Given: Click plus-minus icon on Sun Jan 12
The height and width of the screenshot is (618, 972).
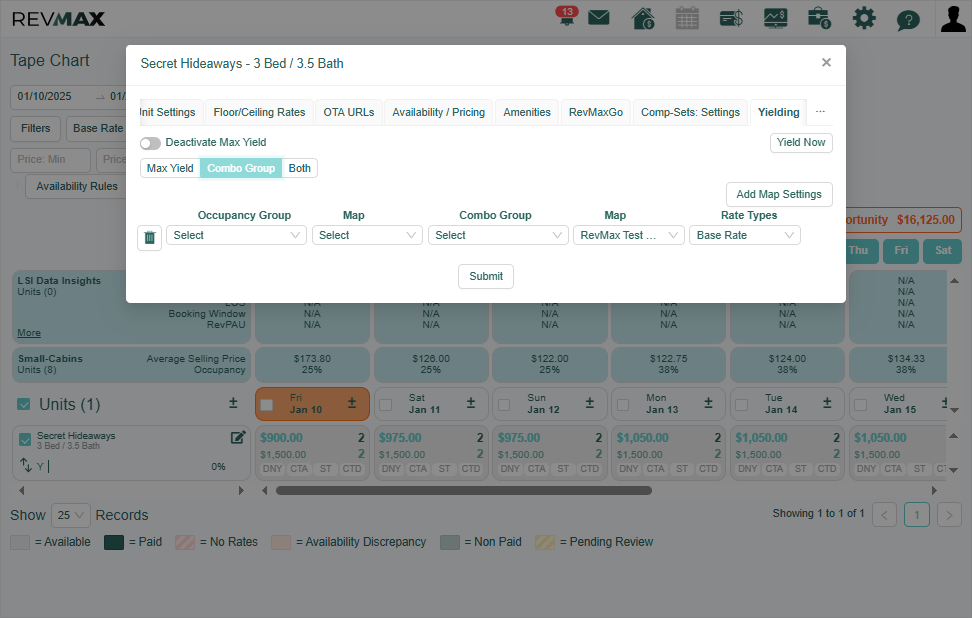Looking at the screenshot, I should tap(590, 403).
